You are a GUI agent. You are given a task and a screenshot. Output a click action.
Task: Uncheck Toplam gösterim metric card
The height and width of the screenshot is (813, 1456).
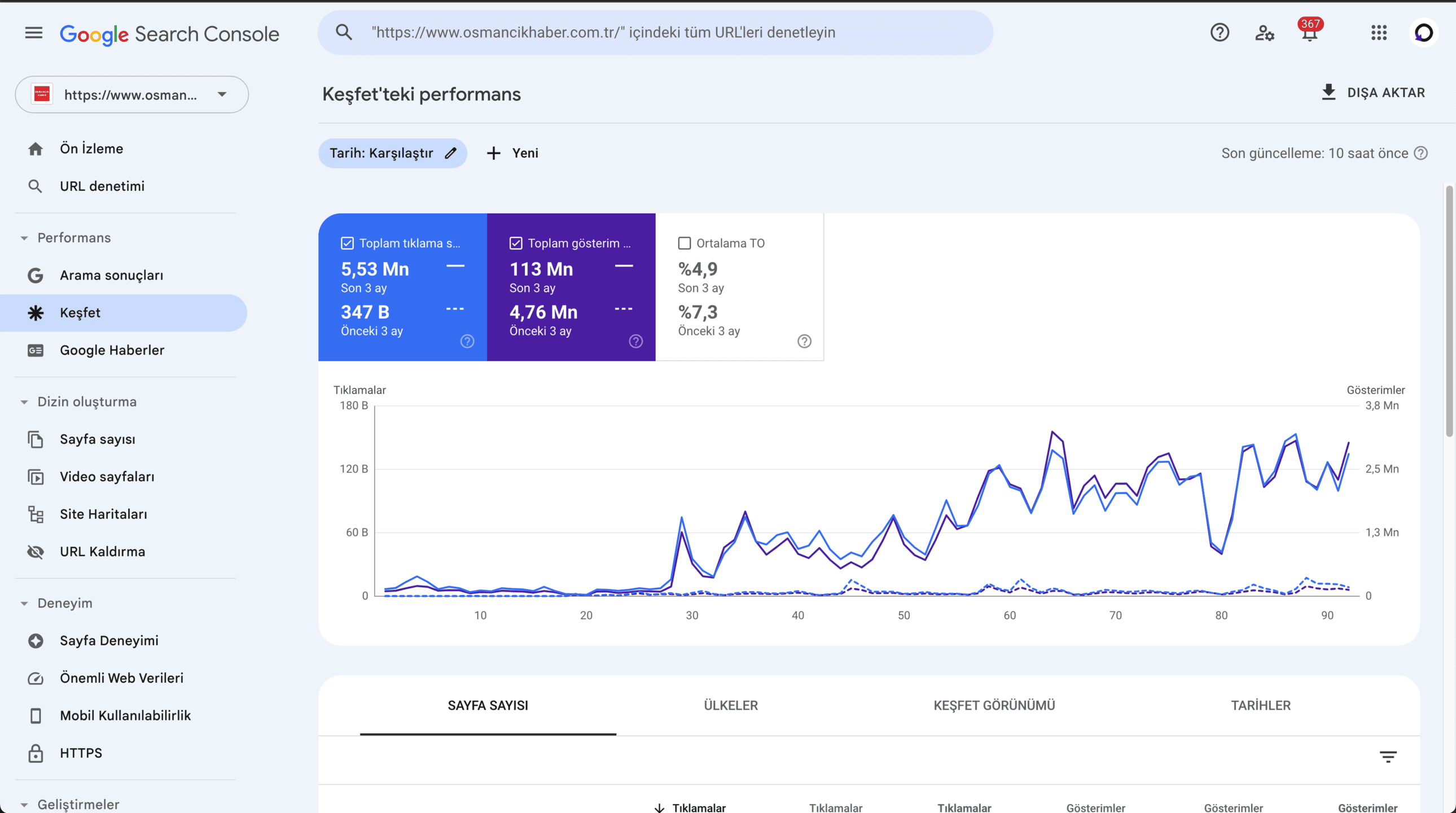(515, 243)
